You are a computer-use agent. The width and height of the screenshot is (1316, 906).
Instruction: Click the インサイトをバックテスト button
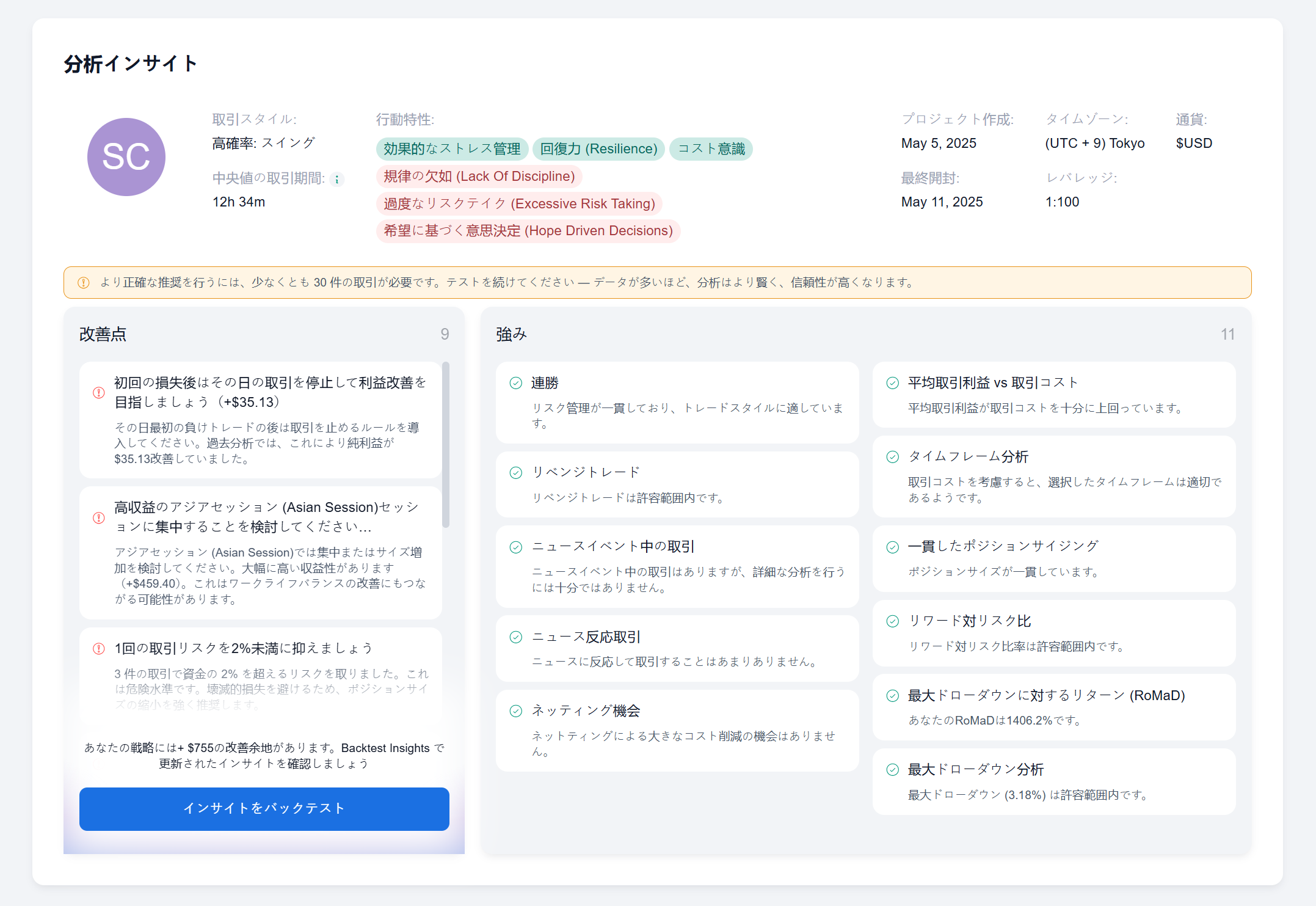pos(264,809)
